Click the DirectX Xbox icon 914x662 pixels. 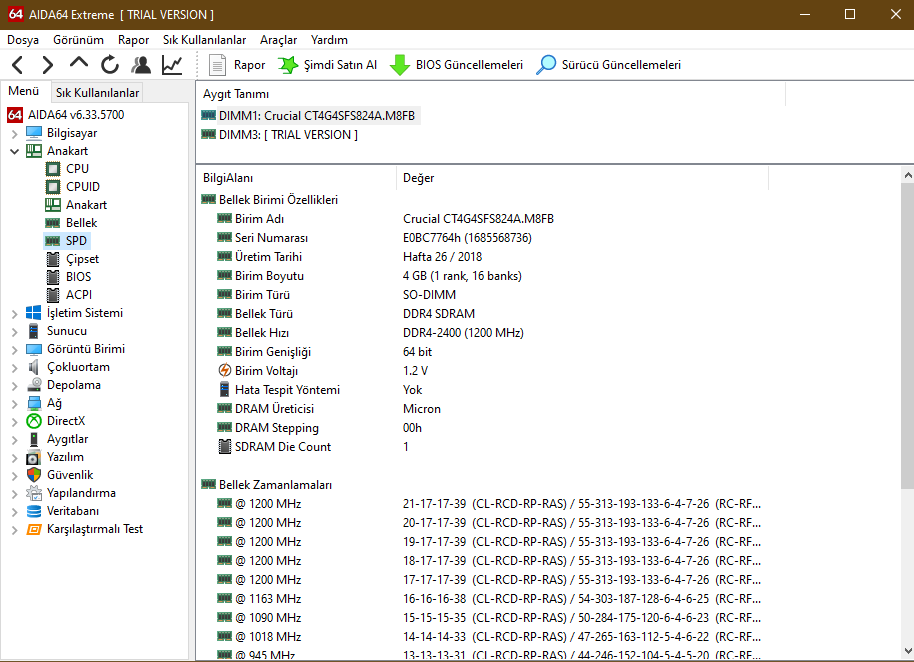[x=34, y=421]
